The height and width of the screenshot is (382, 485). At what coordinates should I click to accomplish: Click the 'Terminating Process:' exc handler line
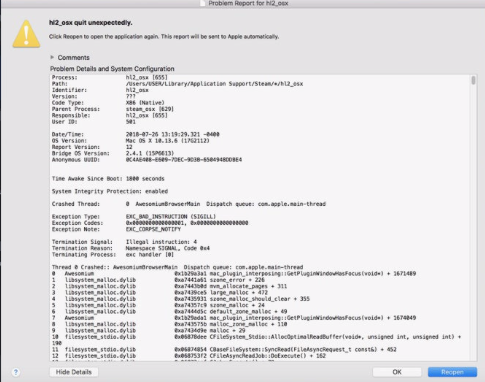pyautogui.click(x=113, y=255)
